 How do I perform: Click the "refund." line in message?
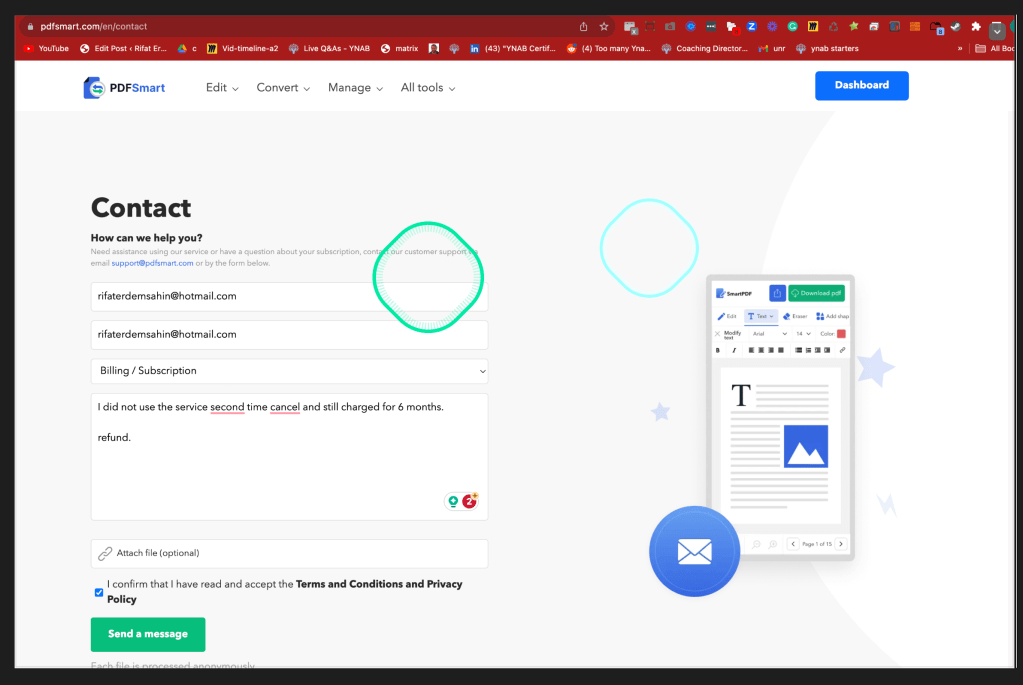[x=114, y=438]
